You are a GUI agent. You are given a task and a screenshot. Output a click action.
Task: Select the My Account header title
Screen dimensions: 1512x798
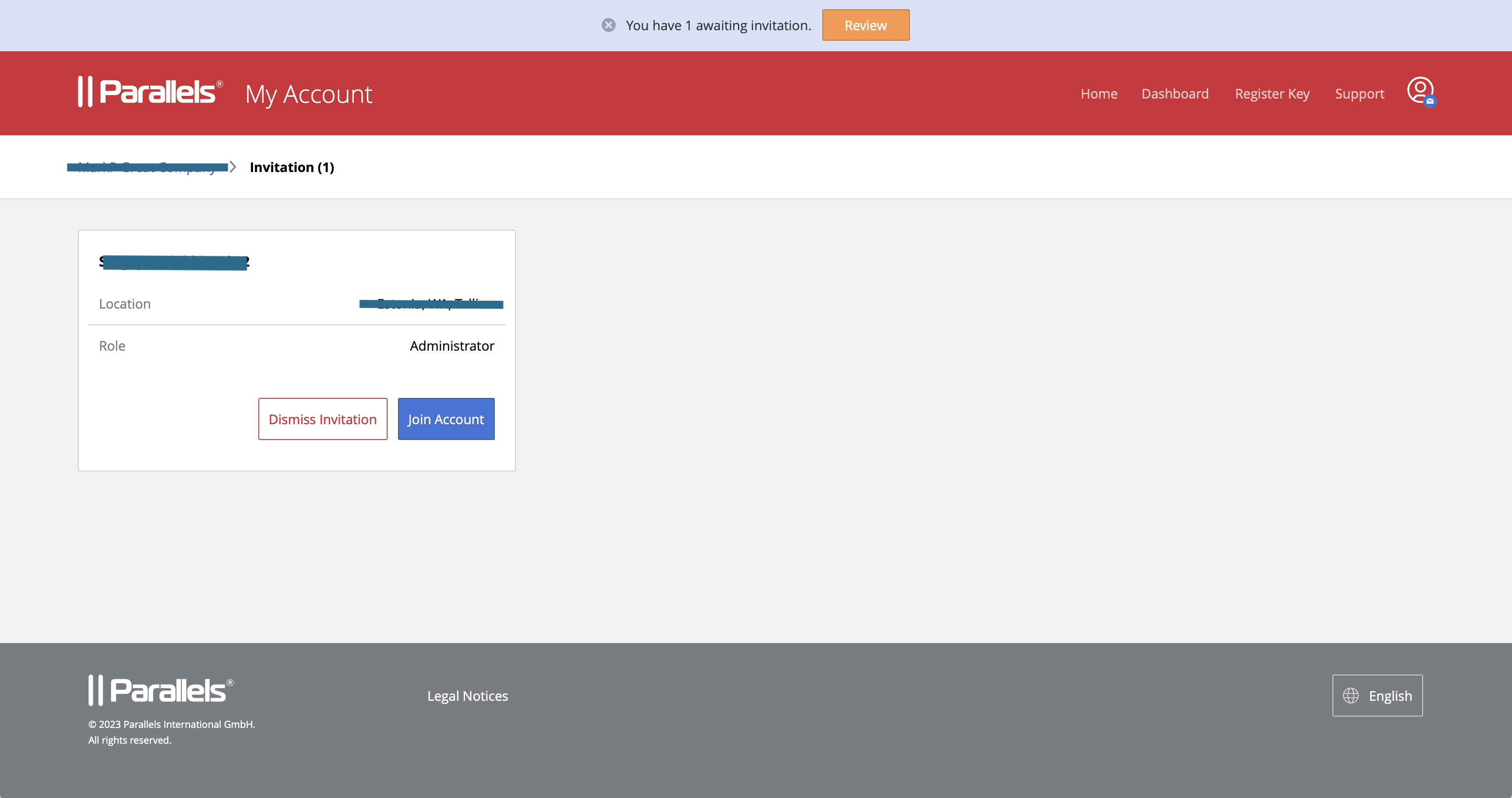click(309, 95)
